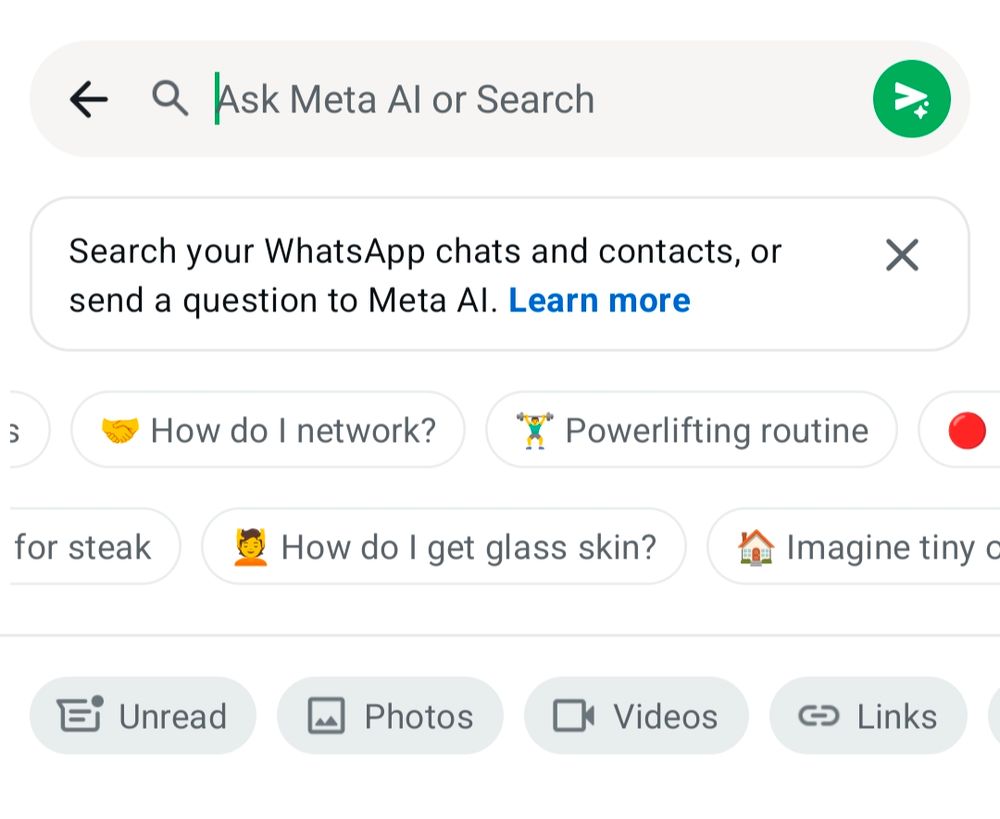Screen dimensions: 1000x819
Task: Tap the back arrow to exit search
Action: [88, 98]
